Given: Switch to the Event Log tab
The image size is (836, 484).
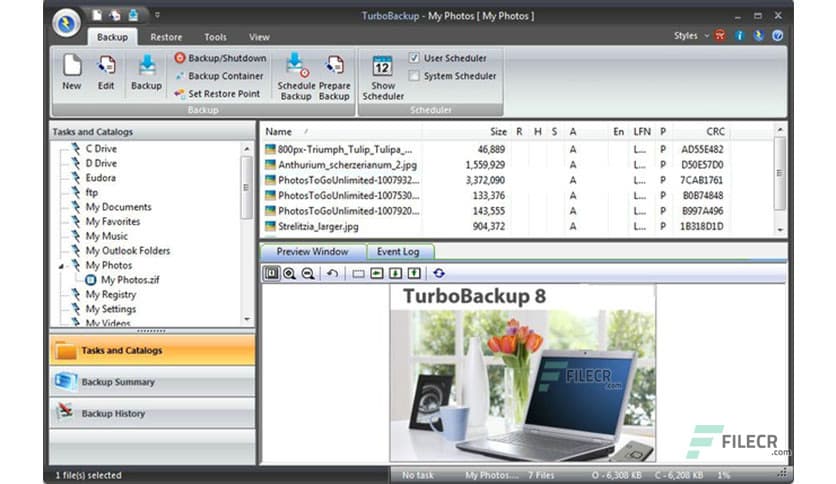Looking at the screenshot, I should [398, 252].
